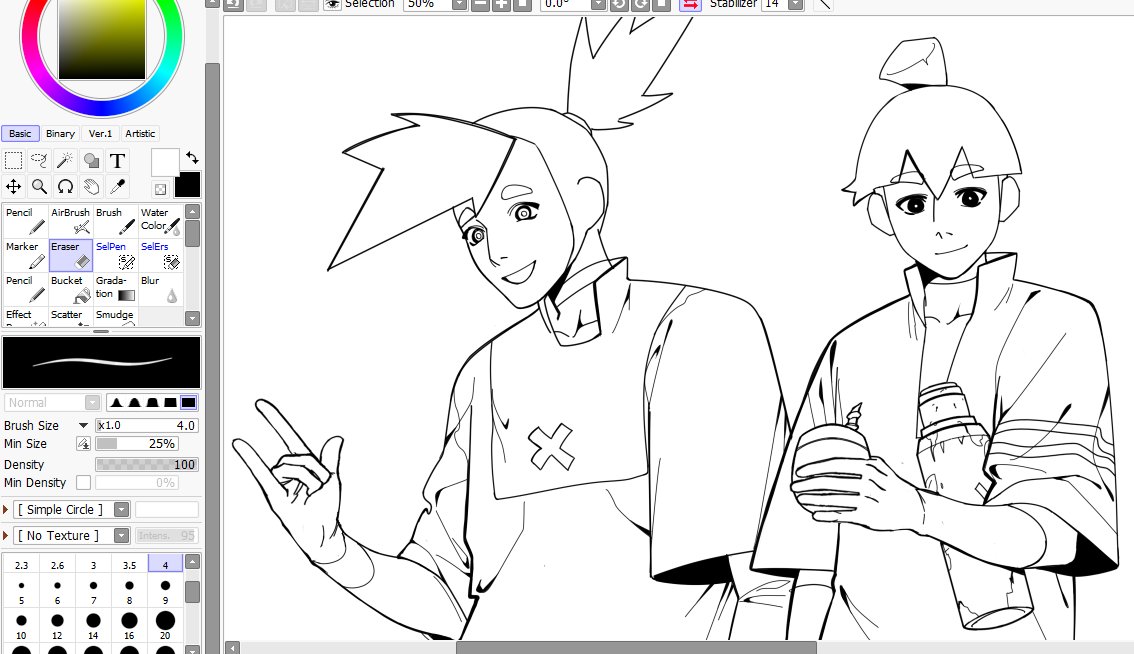The height and width of the screenshot is (654, 1134).
Task: Enable the Min Density checkbox
Action: [x=83, y=483]
